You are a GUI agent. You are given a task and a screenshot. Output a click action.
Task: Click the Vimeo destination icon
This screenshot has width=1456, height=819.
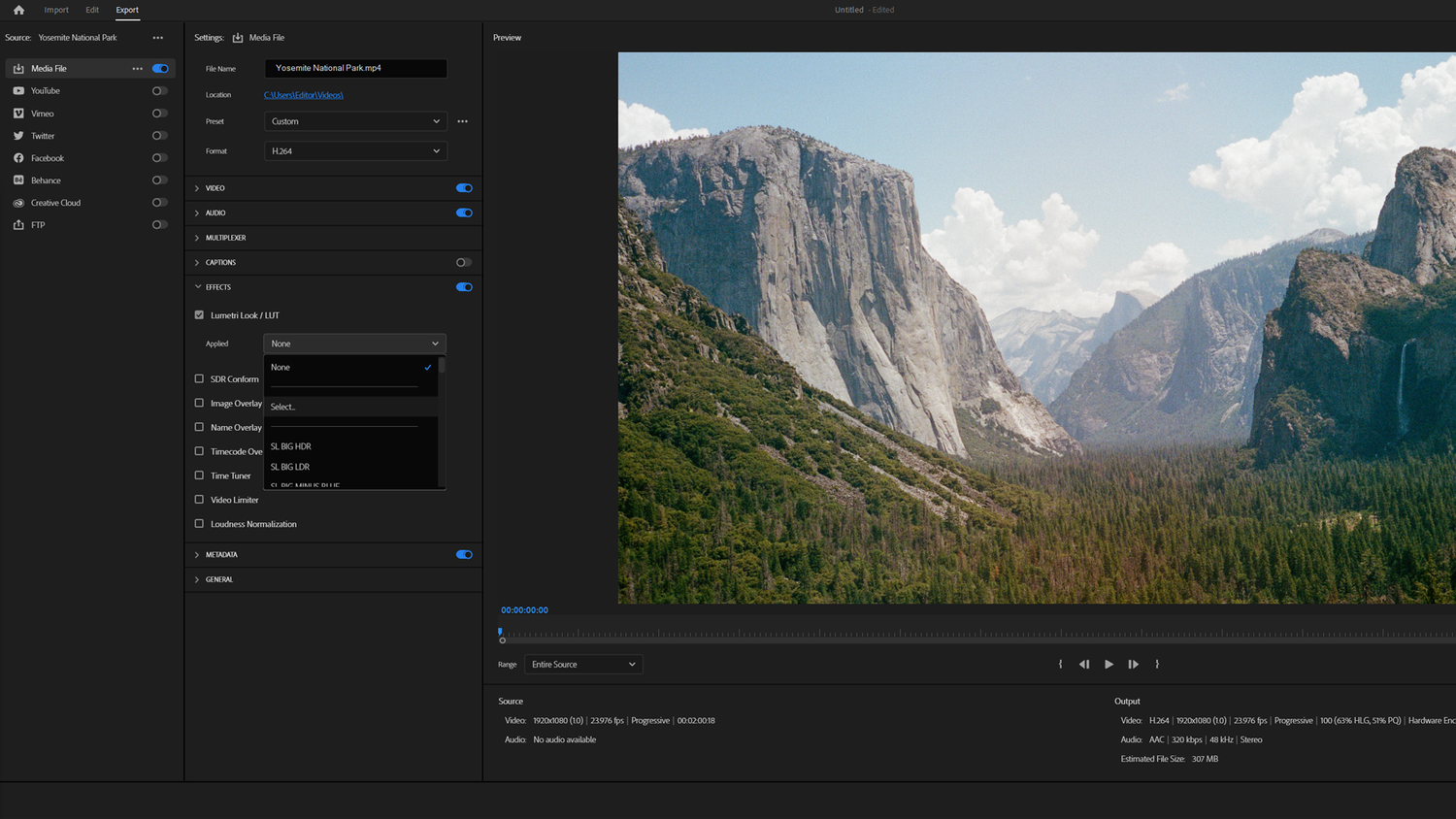17,113
